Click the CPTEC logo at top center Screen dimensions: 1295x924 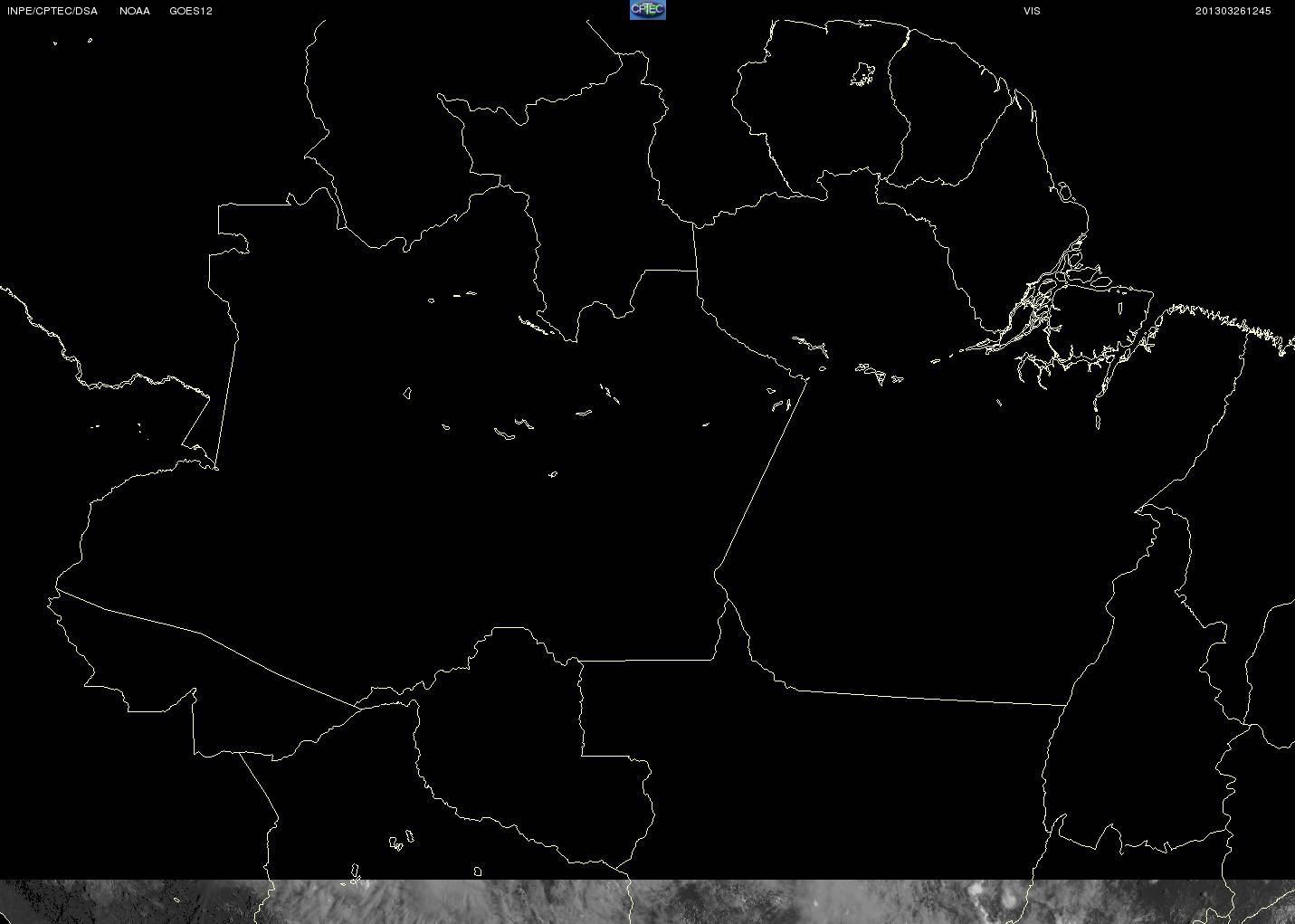click(647, 10)
